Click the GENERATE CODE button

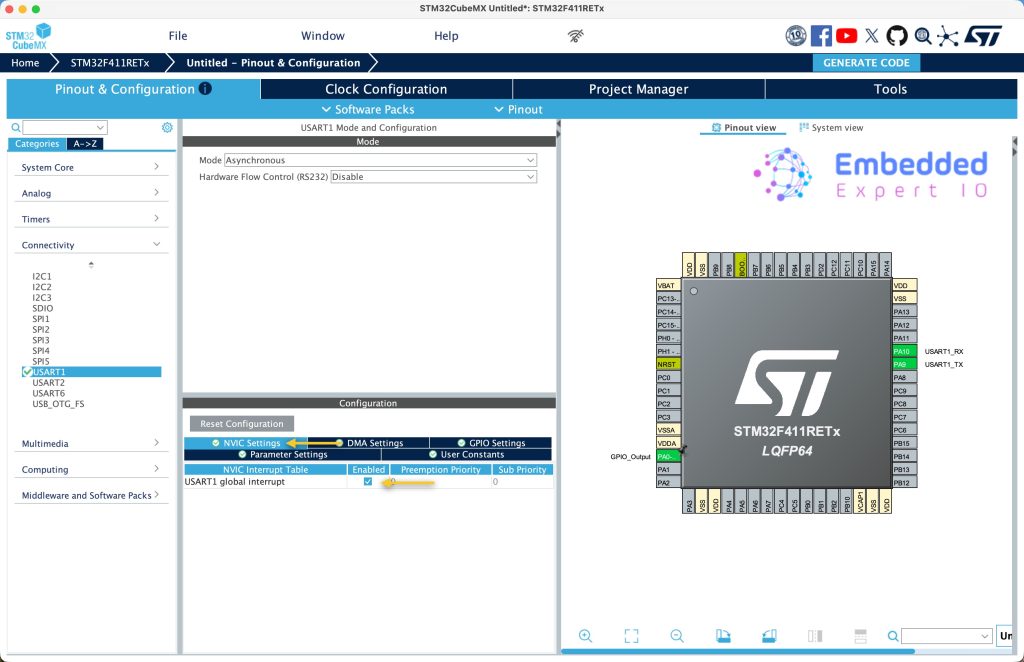click(866, 63)
